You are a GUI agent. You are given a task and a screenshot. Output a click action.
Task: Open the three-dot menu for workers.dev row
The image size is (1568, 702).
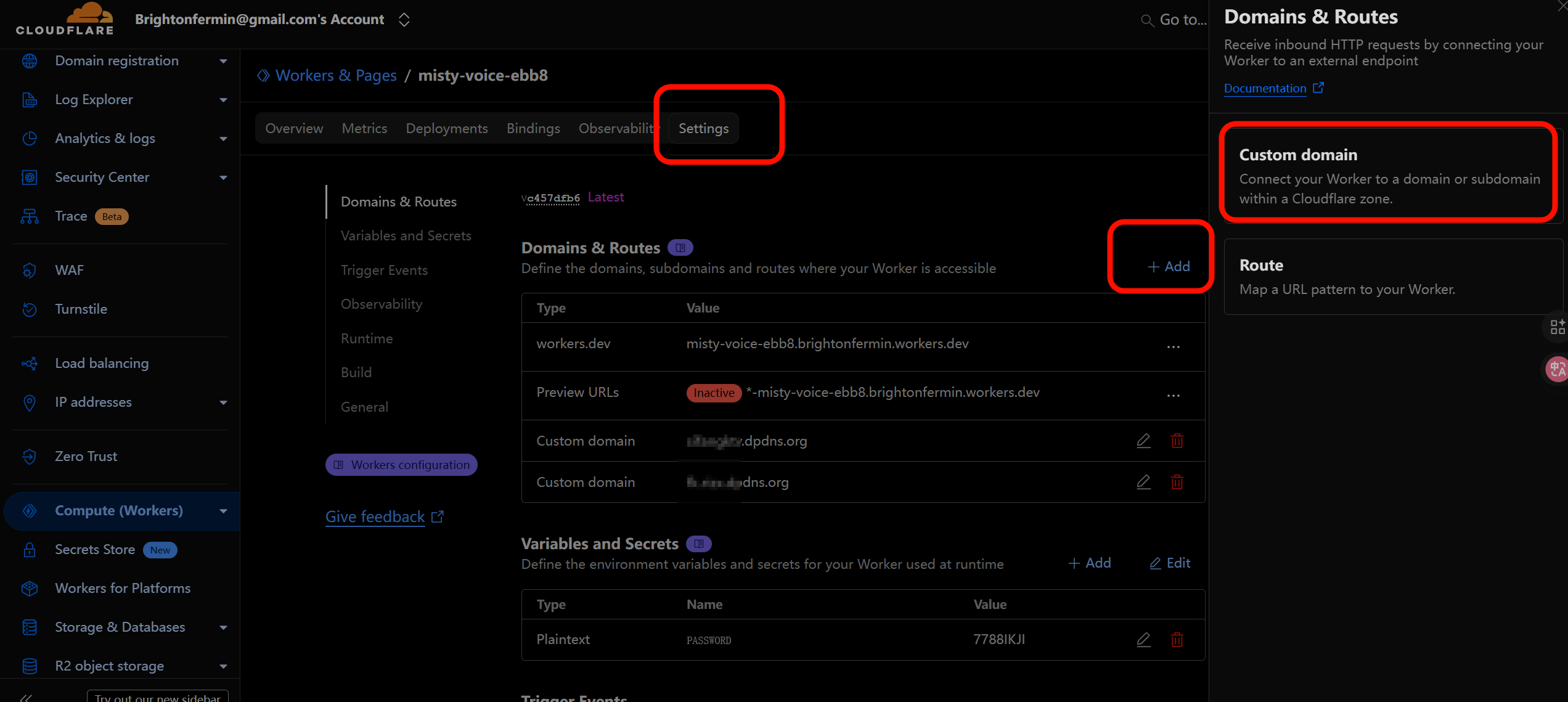pyautogui.click(x=1173, y=346)
